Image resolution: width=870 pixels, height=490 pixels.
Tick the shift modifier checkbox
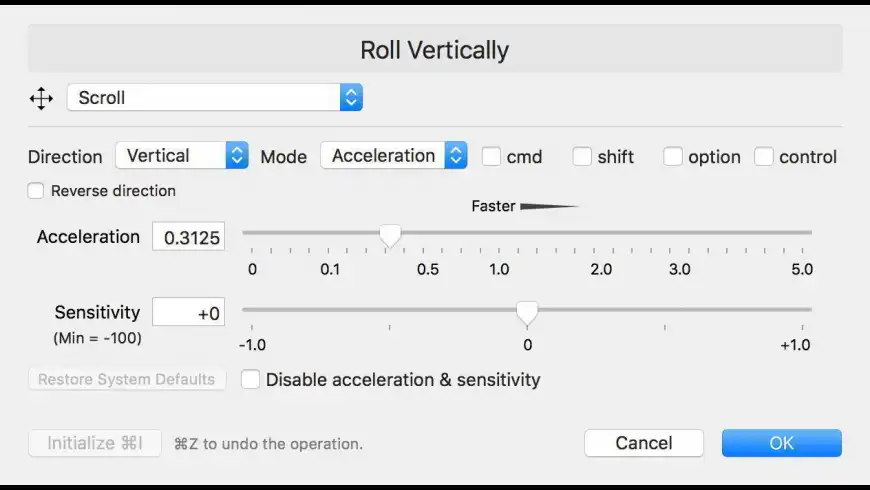point(581,156)
